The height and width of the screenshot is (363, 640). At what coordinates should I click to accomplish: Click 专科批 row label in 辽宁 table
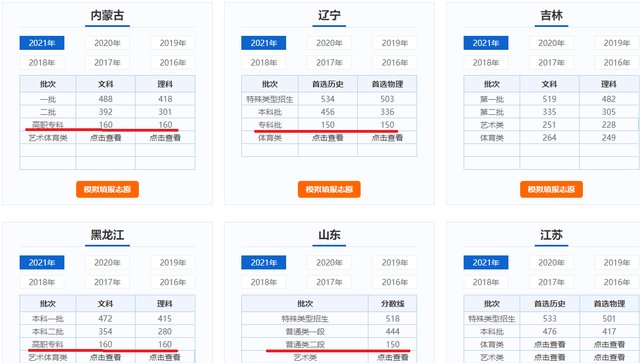(x=270, y=125)
